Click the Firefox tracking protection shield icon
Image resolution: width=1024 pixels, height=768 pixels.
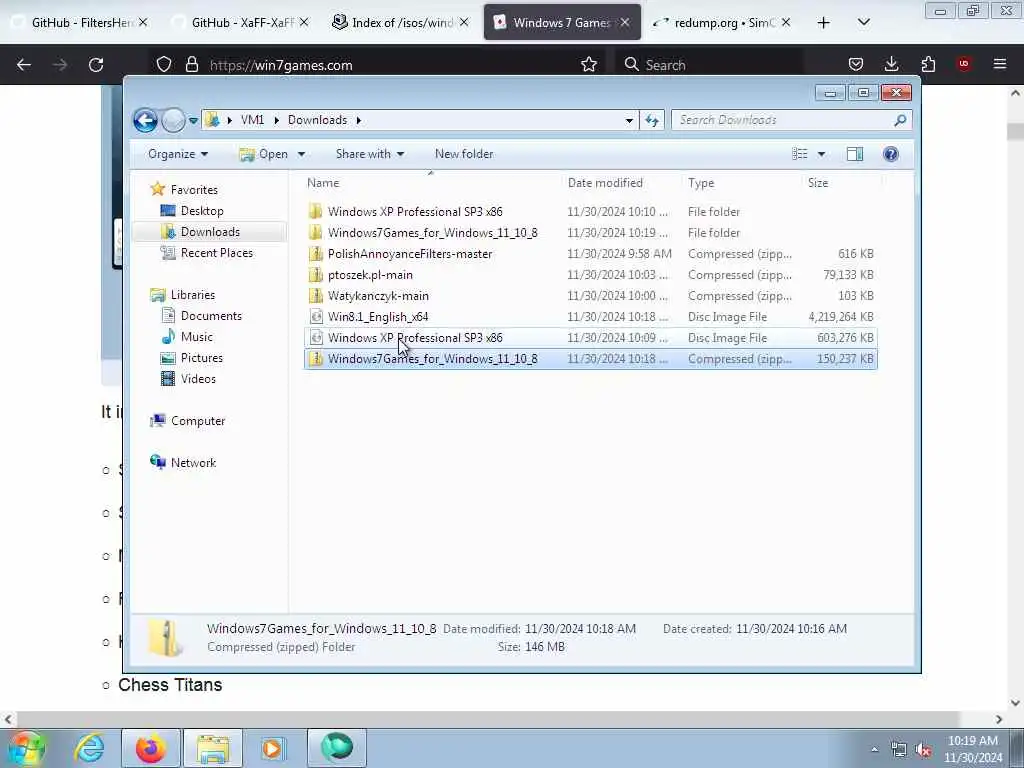(x=164, y=65)
